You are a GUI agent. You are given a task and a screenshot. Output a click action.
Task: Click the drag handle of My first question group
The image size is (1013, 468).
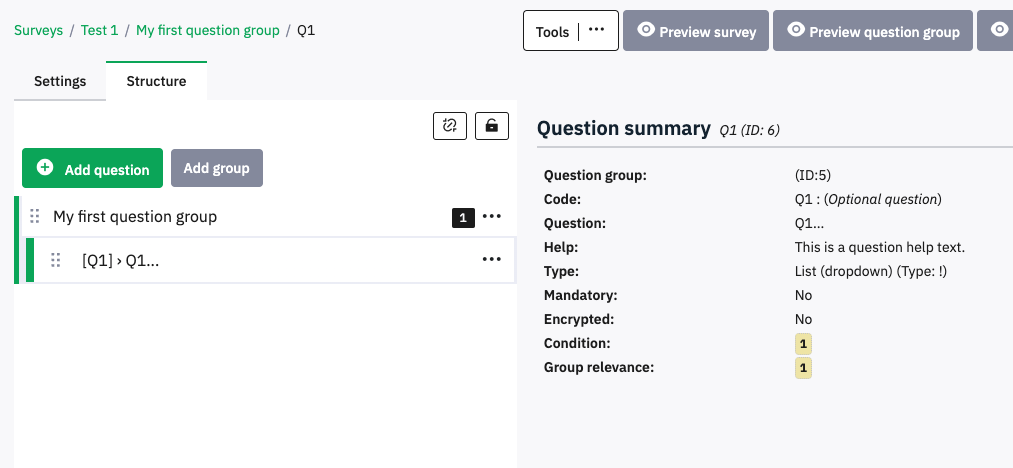pos(35,216)
